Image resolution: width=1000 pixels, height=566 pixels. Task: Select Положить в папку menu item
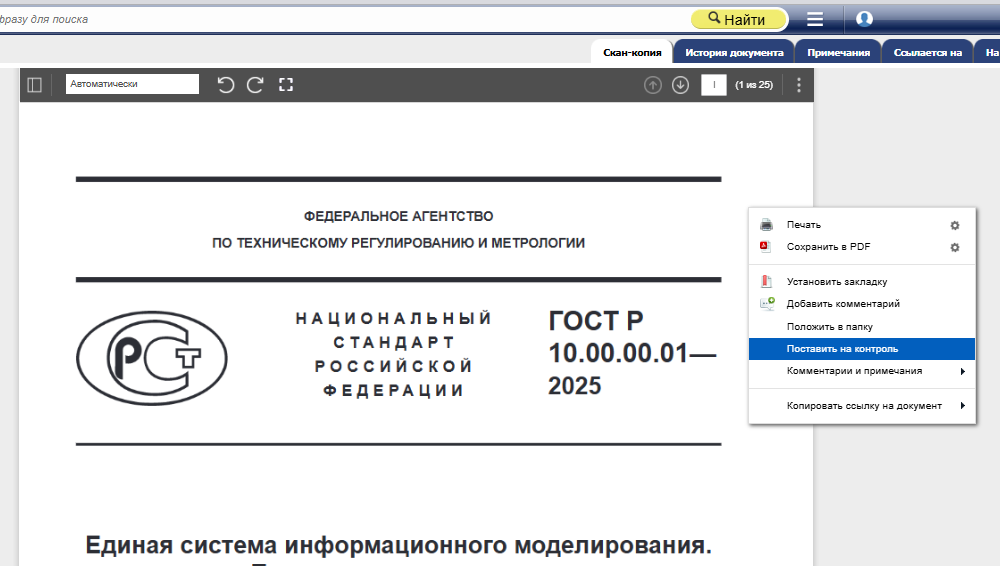[x=862, y=326]
